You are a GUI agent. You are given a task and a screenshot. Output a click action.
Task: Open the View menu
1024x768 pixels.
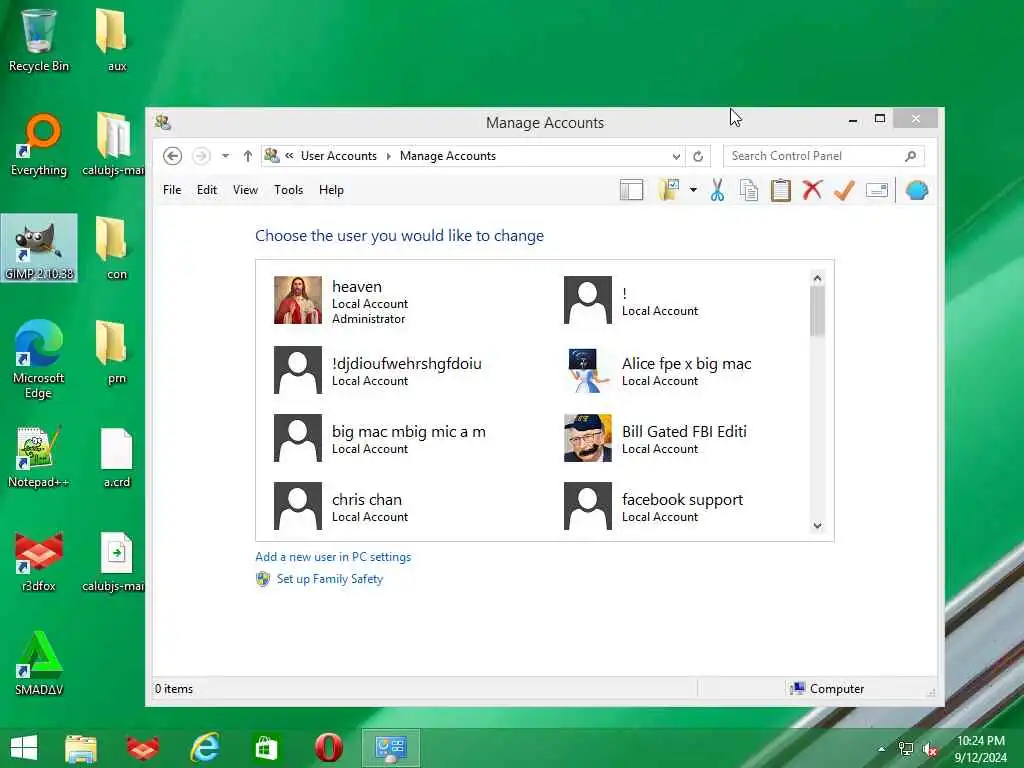click(x=245, y=190)
